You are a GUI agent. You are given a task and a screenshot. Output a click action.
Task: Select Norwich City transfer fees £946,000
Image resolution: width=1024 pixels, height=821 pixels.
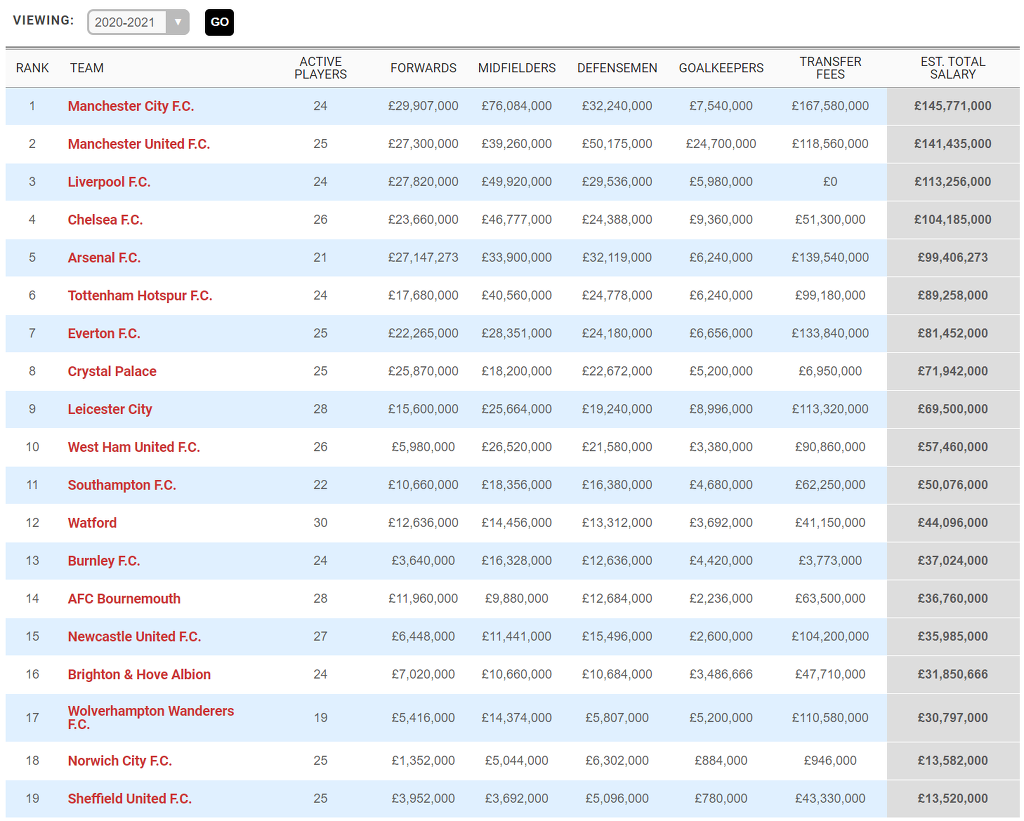point(830,760)
